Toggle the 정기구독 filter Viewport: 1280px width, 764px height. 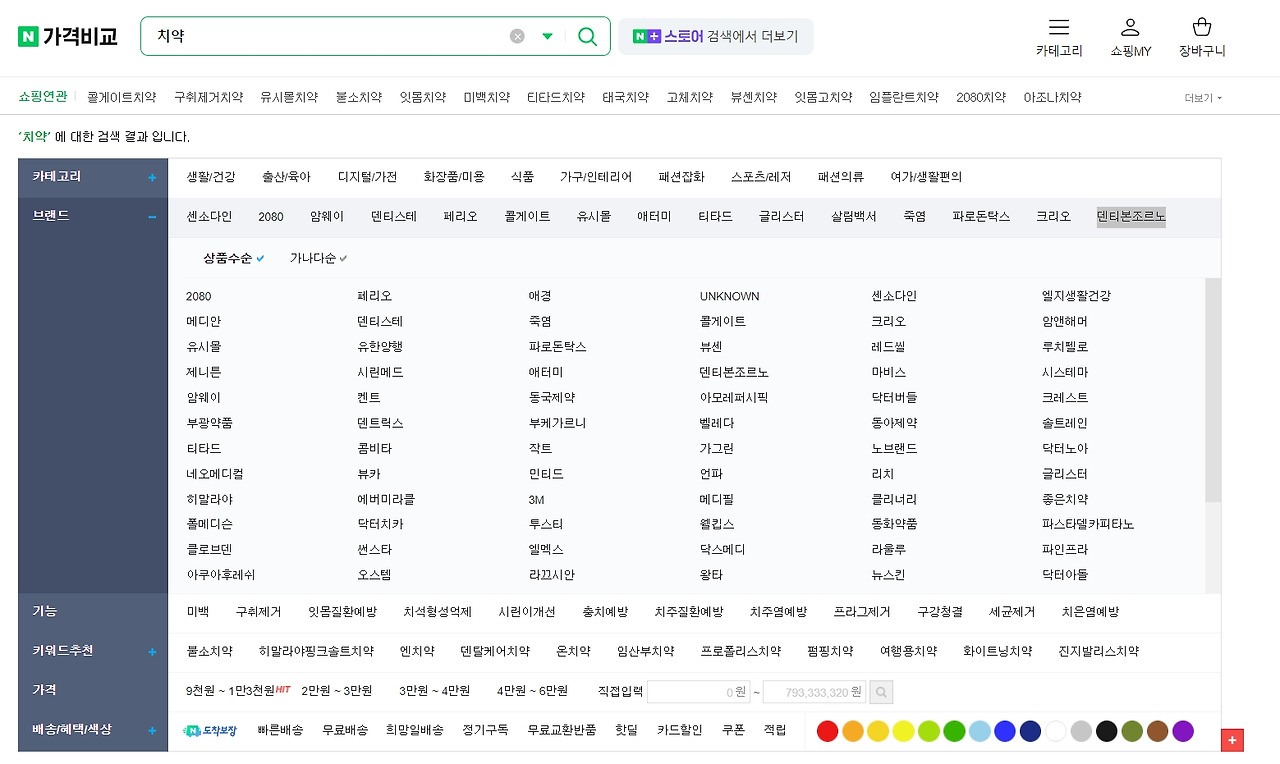pyautogui.click(x=485, y=730)
